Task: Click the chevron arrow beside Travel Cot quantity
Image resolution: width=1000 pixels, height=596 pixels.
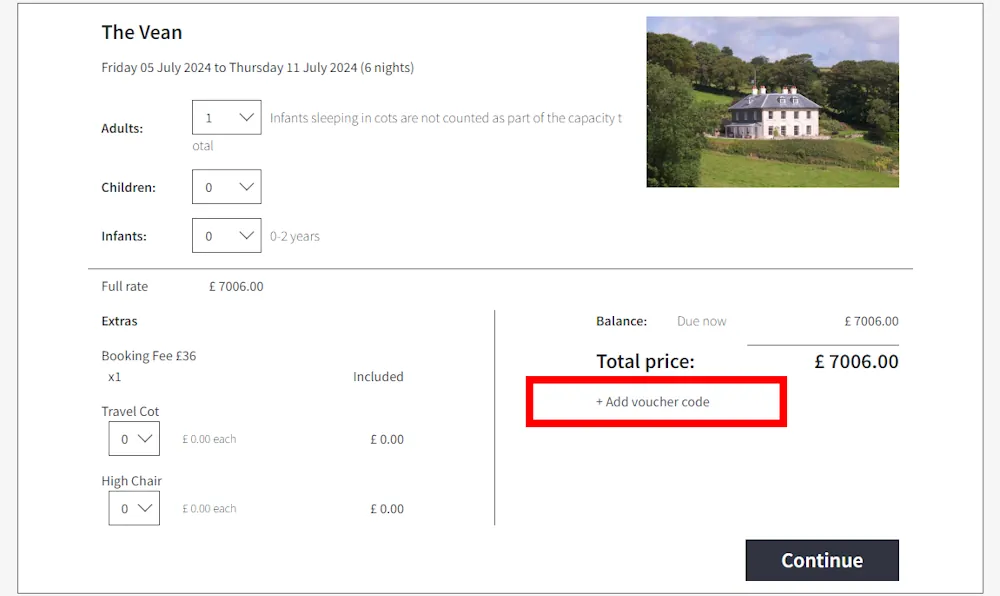Action: point(146,439)
